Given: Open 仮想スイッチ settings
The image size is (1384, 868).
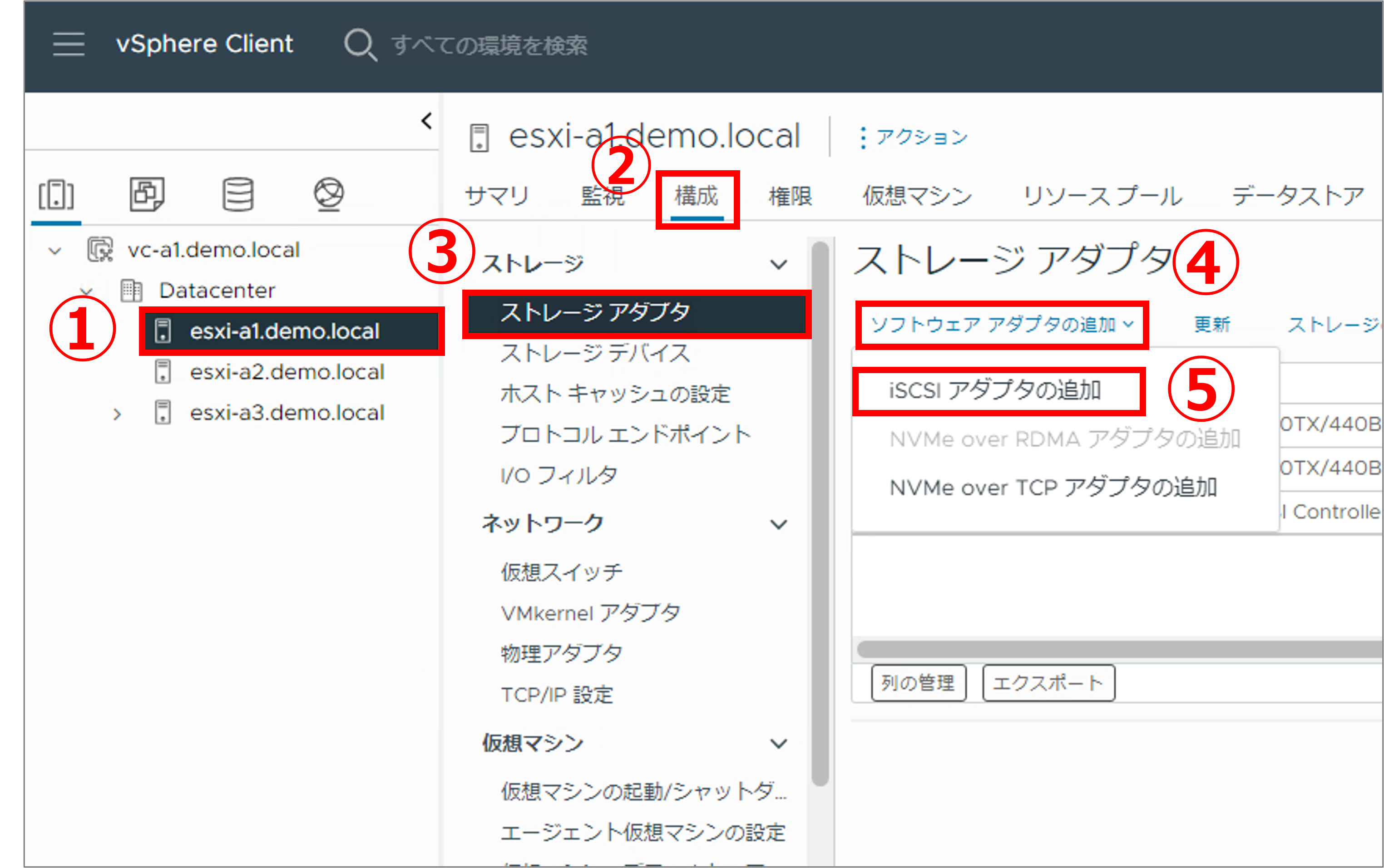Looking at the screenshot, I should point(561,572).
